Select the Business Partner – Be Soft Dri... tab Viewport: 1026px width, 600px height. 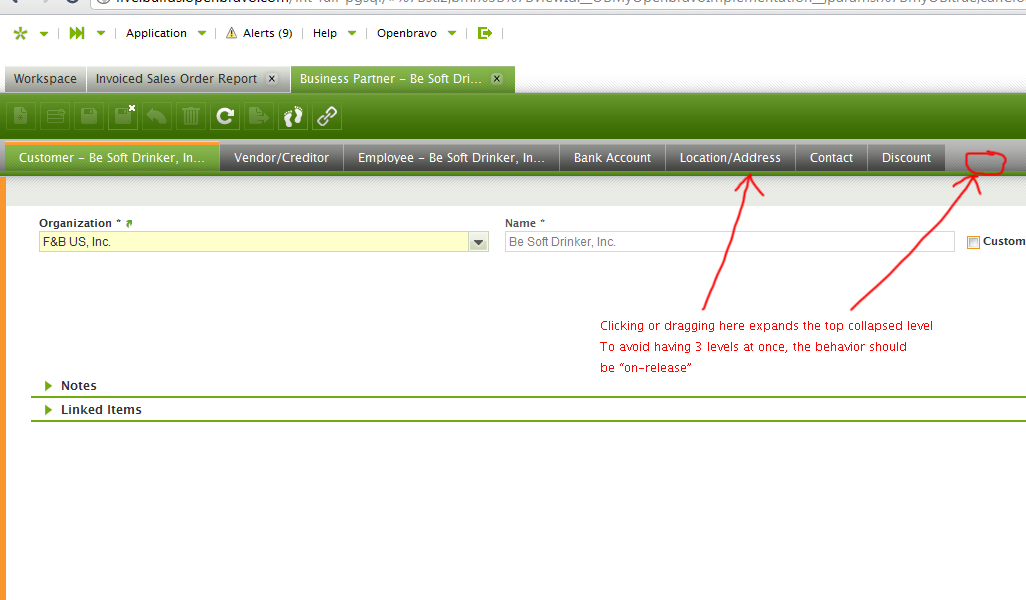[x=391, y=79]
